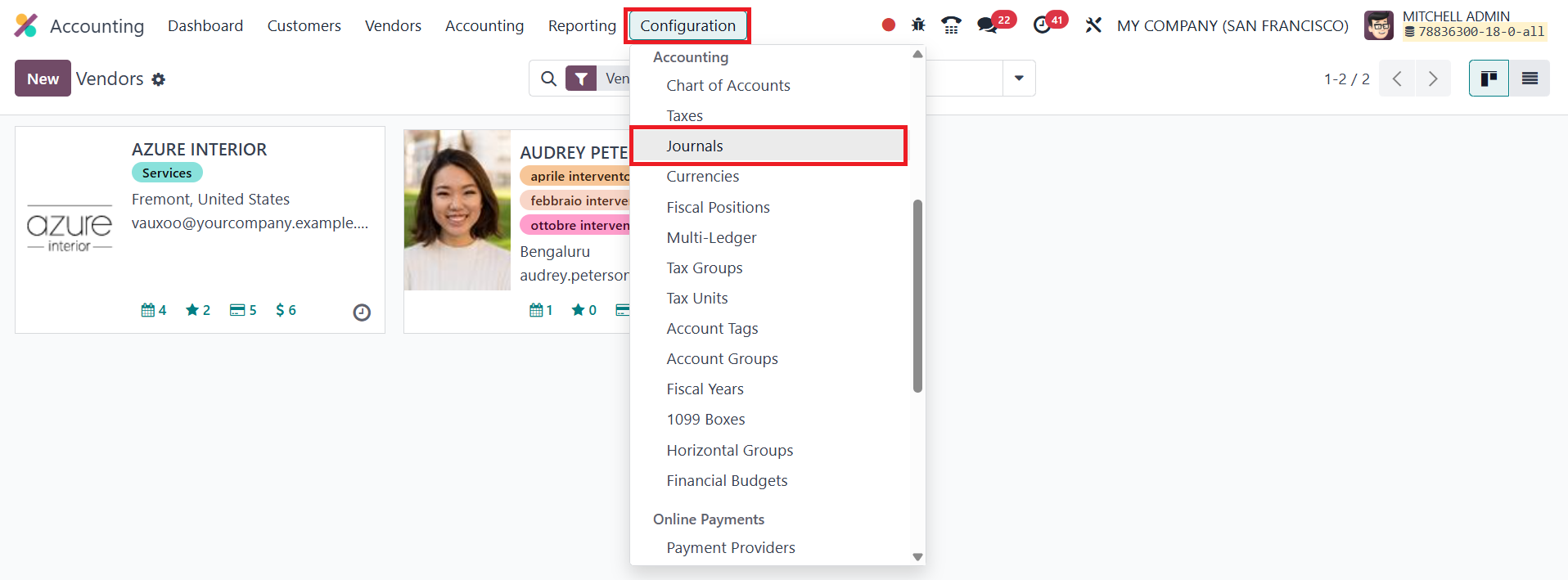Click Audrey Peterson star count 0
This screenshot has height=580, width=1568.
click(x=584, y=310)
